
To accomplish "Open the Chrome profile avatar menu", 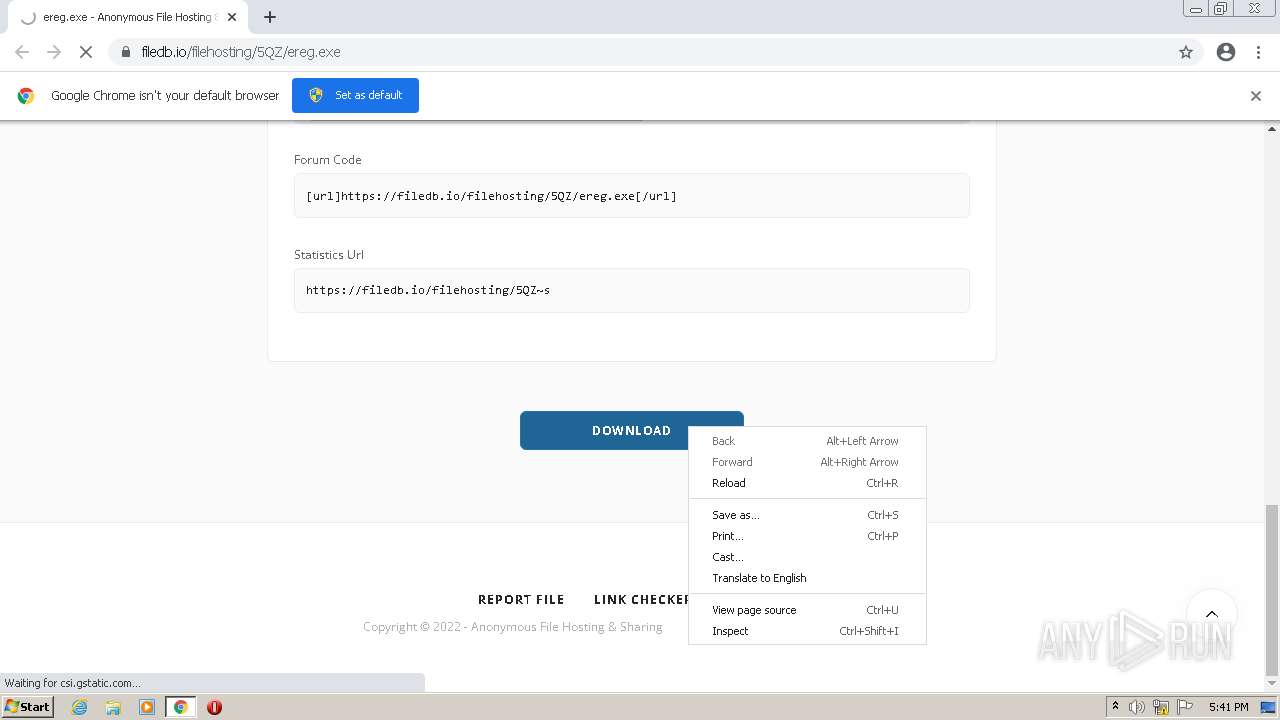I will [x=1226, y=52].
